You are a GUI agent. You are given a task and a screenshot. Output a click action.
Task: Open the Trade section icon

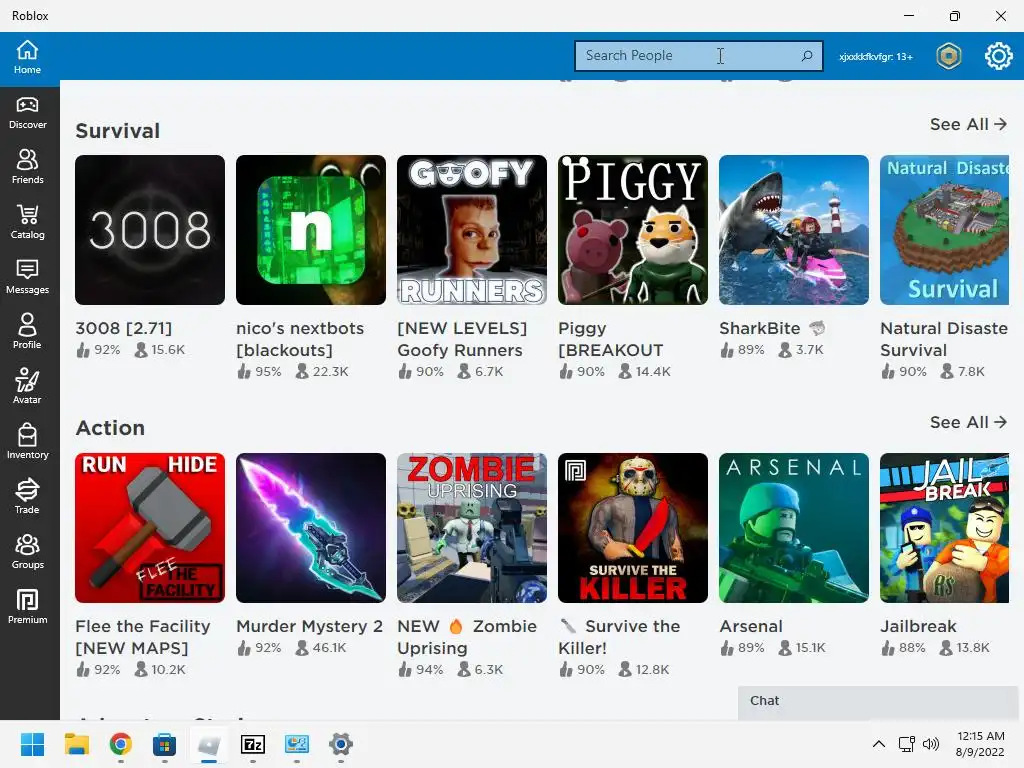pos(27,496)
